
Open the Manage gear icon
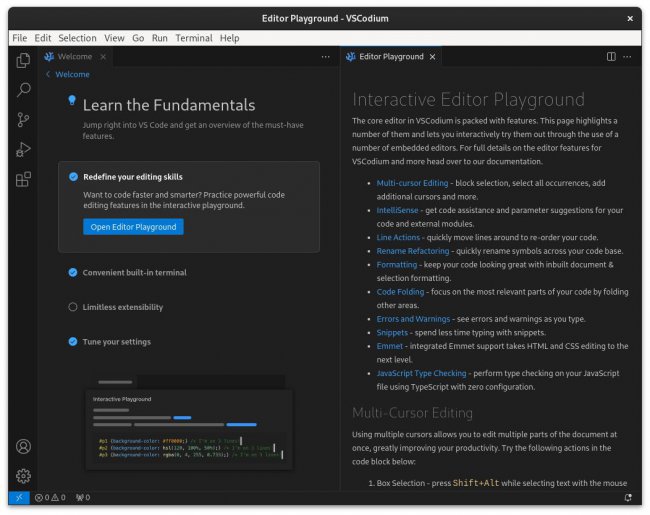pos(23,476)
